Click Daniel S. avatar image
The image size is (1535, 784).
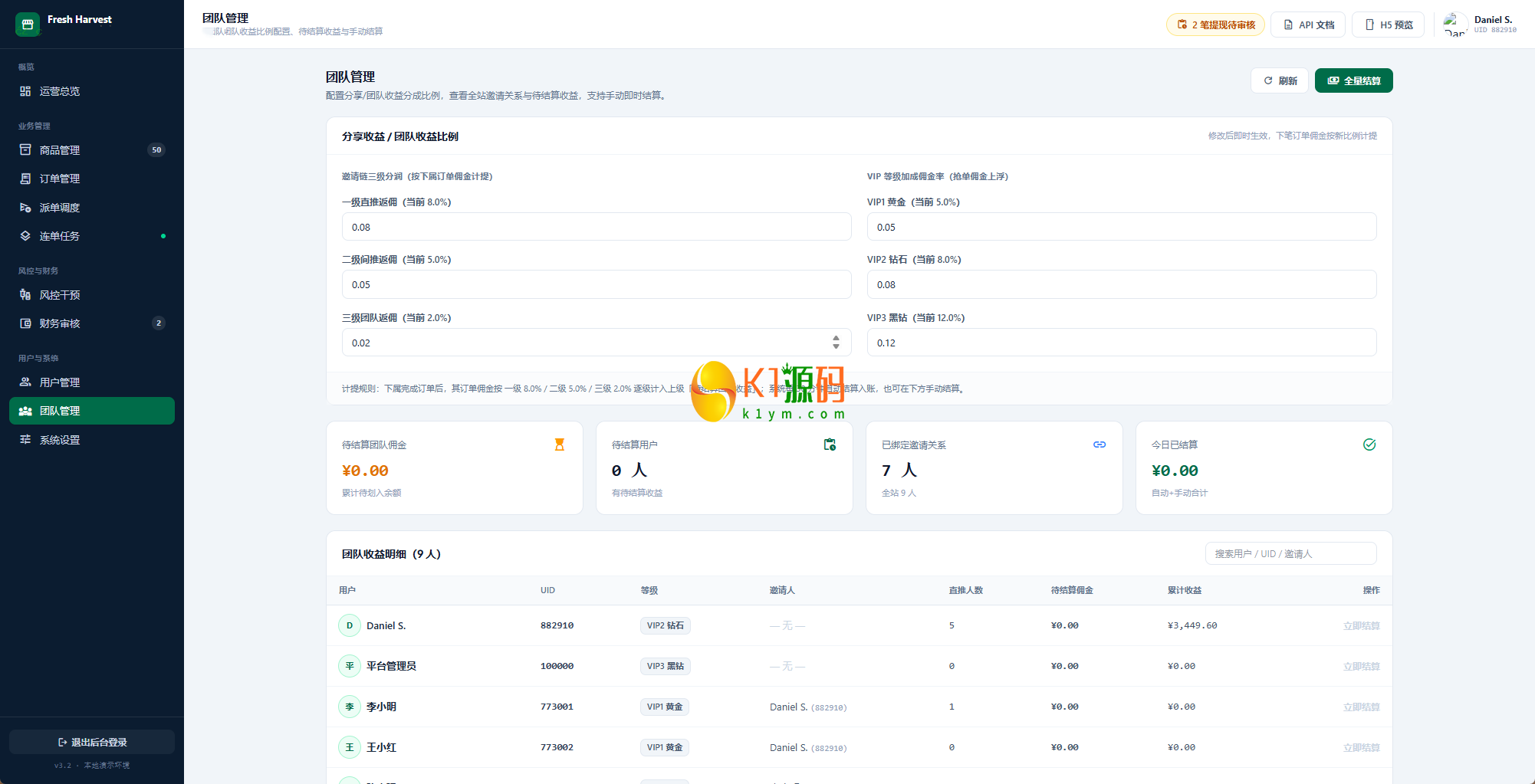(1454, 25)
